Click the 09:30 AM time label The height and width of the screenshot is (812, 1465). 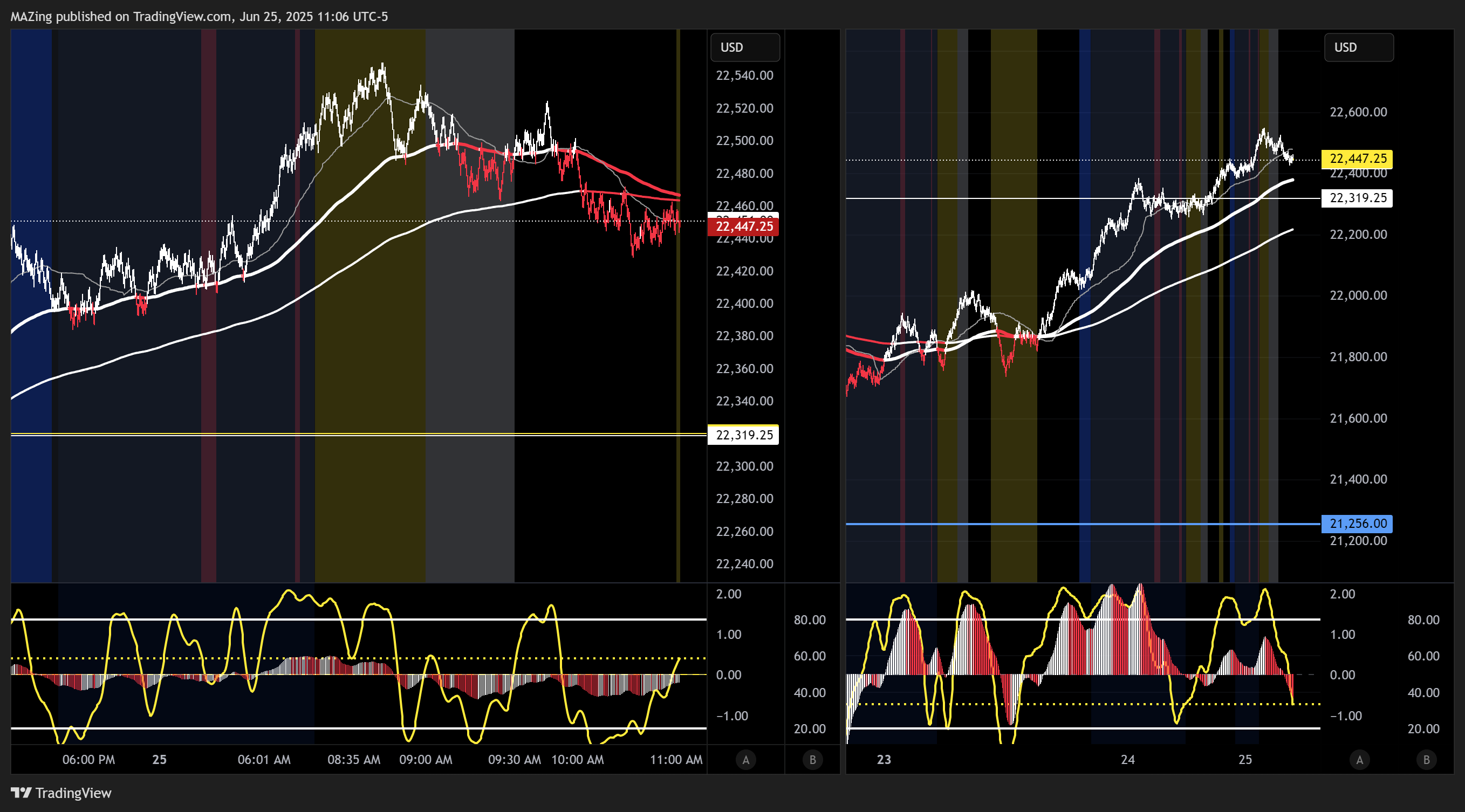pos(515,760)
